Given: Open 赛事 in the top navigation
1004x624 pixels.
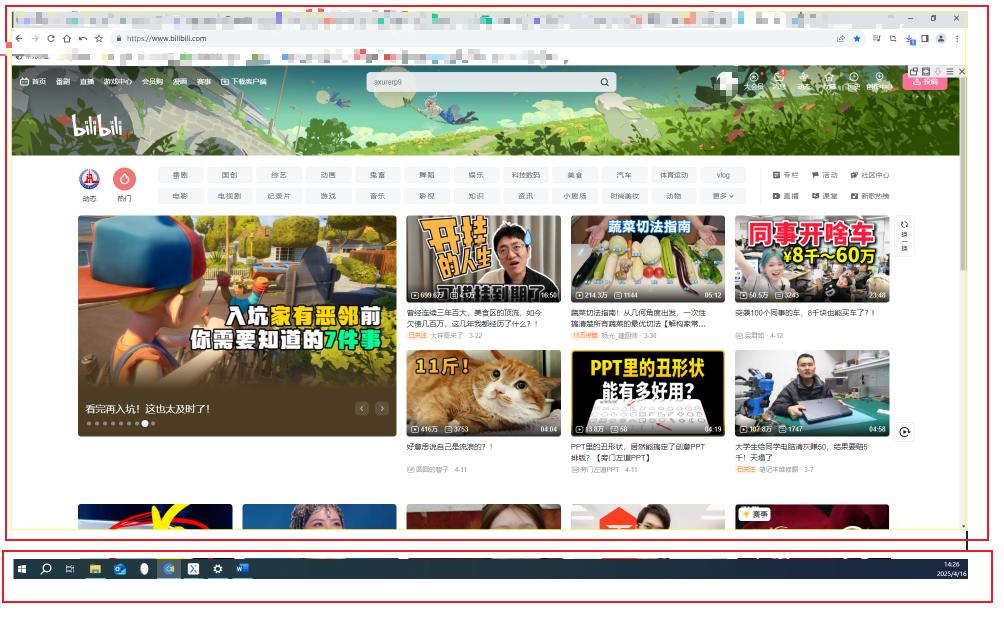Looking at the screenshot, I should point(204,82).
